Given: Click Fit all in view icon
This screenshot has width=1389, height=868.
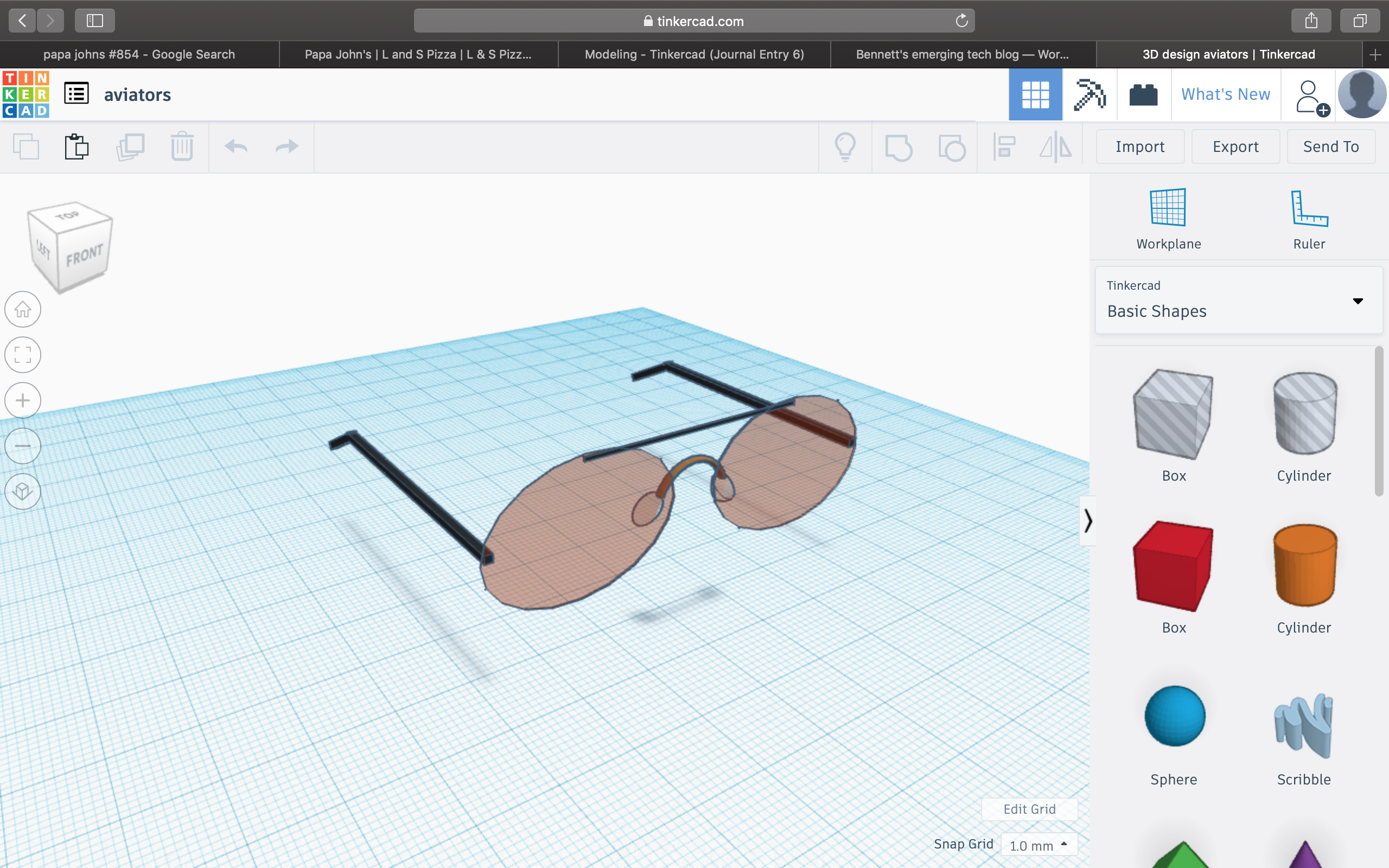Looking at the screenshot, I should coord(23,355).
